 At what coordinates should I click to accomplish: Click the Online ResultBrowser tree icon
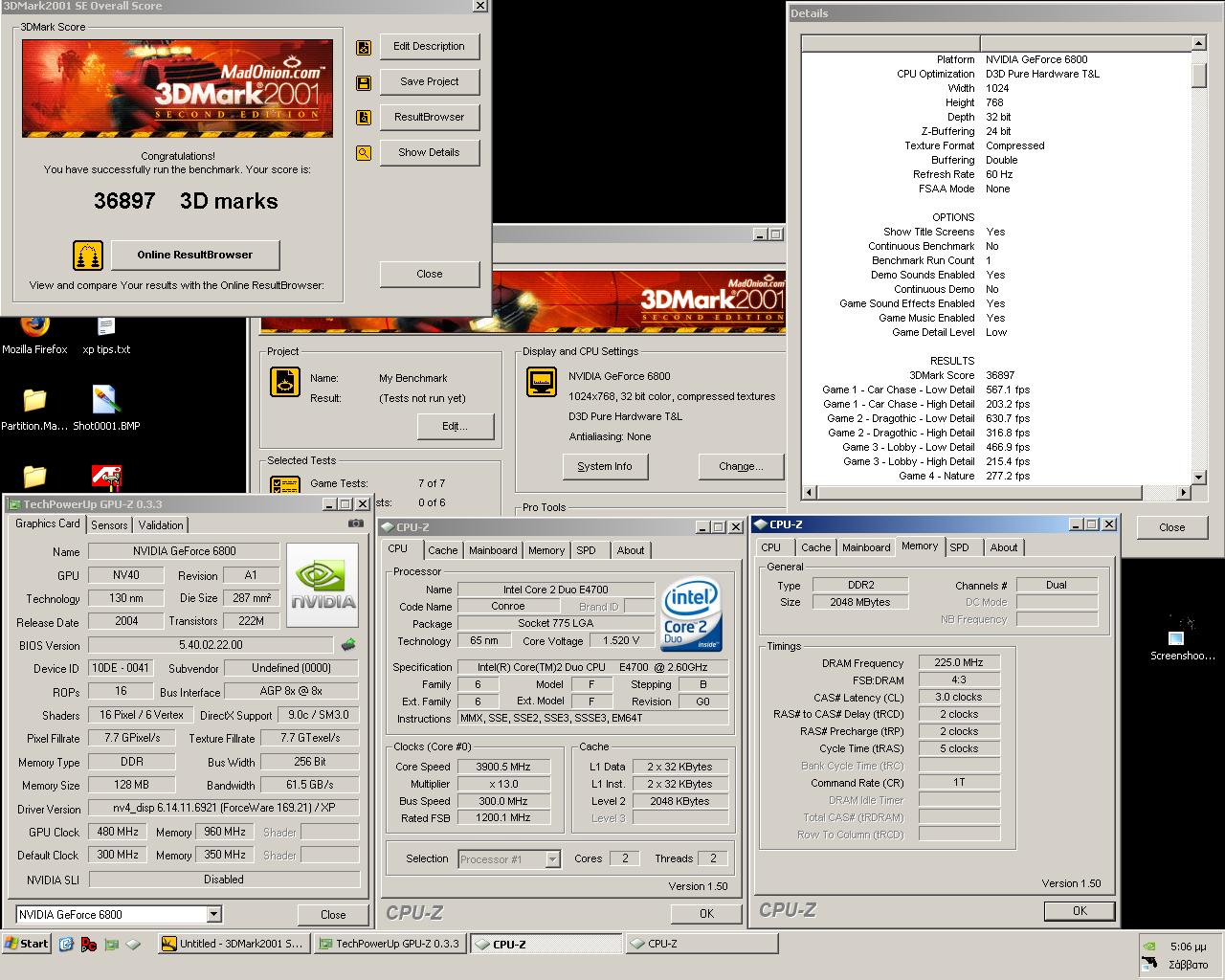pos(88,256)
